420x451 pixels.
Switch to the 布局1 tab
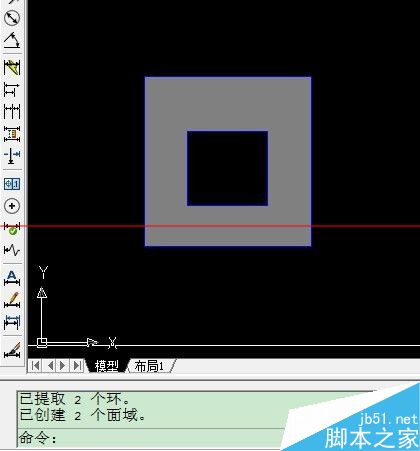149,366
